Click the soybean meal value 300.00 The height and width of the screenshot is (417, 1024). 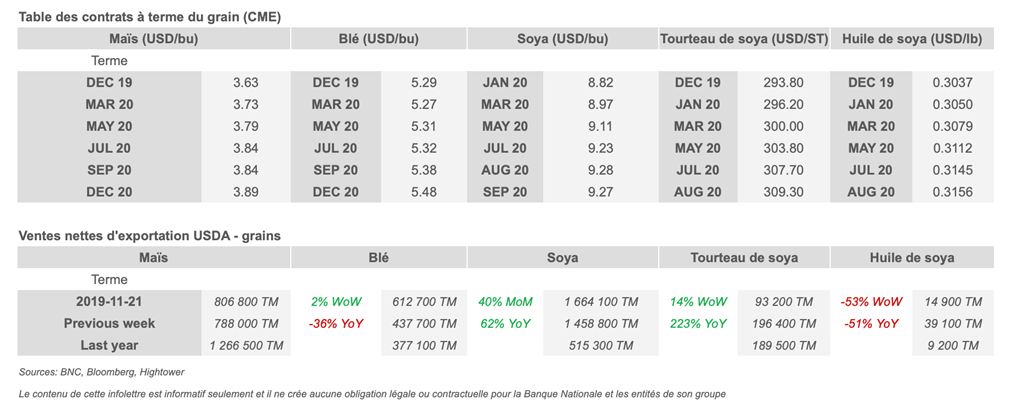[x=783, y=127]
